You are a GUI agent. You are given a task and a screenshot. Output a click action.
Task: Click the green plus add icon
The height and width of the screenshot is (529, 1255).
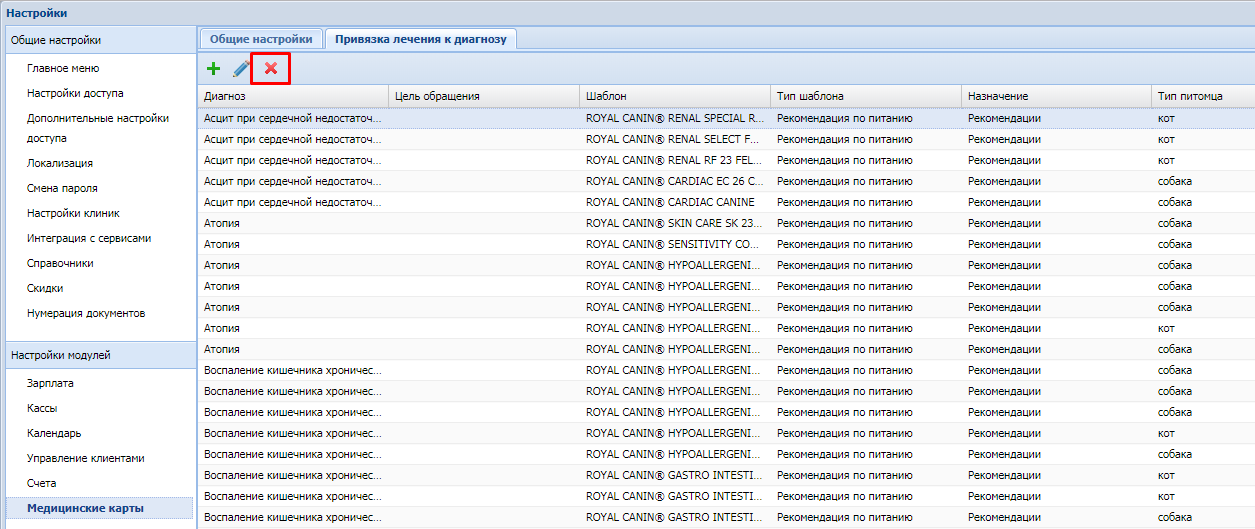(x=213, y=69)
